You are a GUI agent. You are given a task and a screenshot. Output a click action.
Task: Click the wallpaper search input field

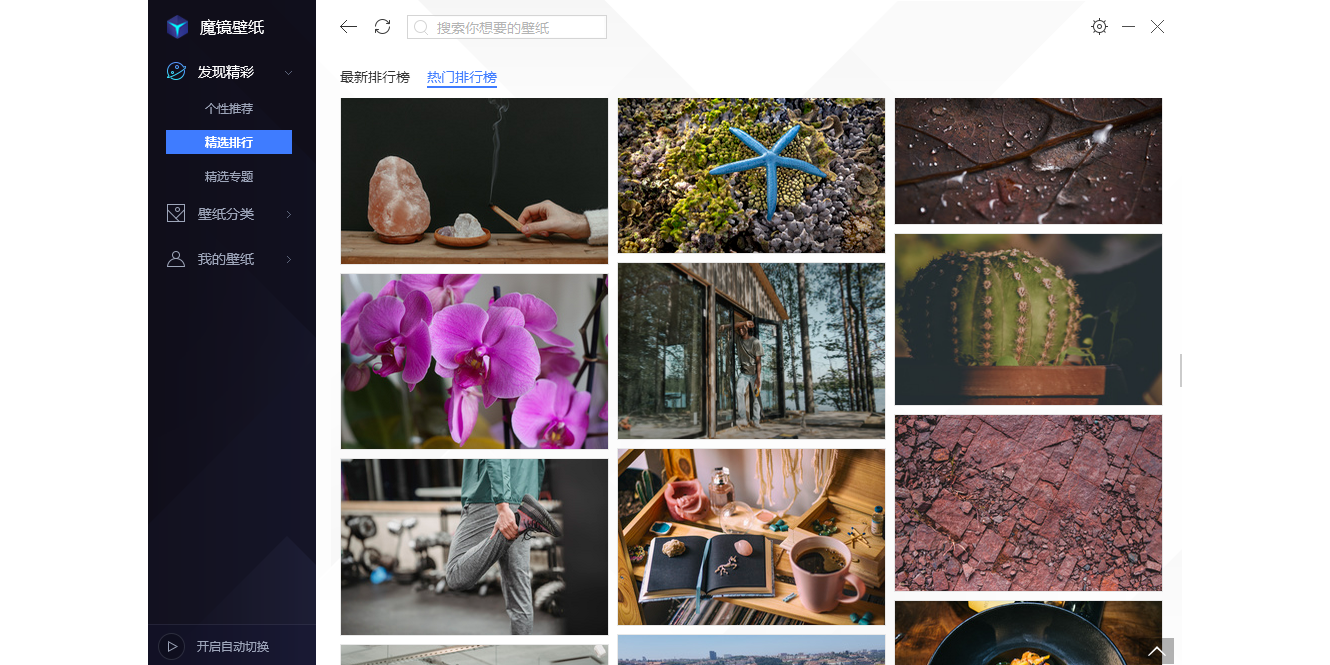click(515, 28)
